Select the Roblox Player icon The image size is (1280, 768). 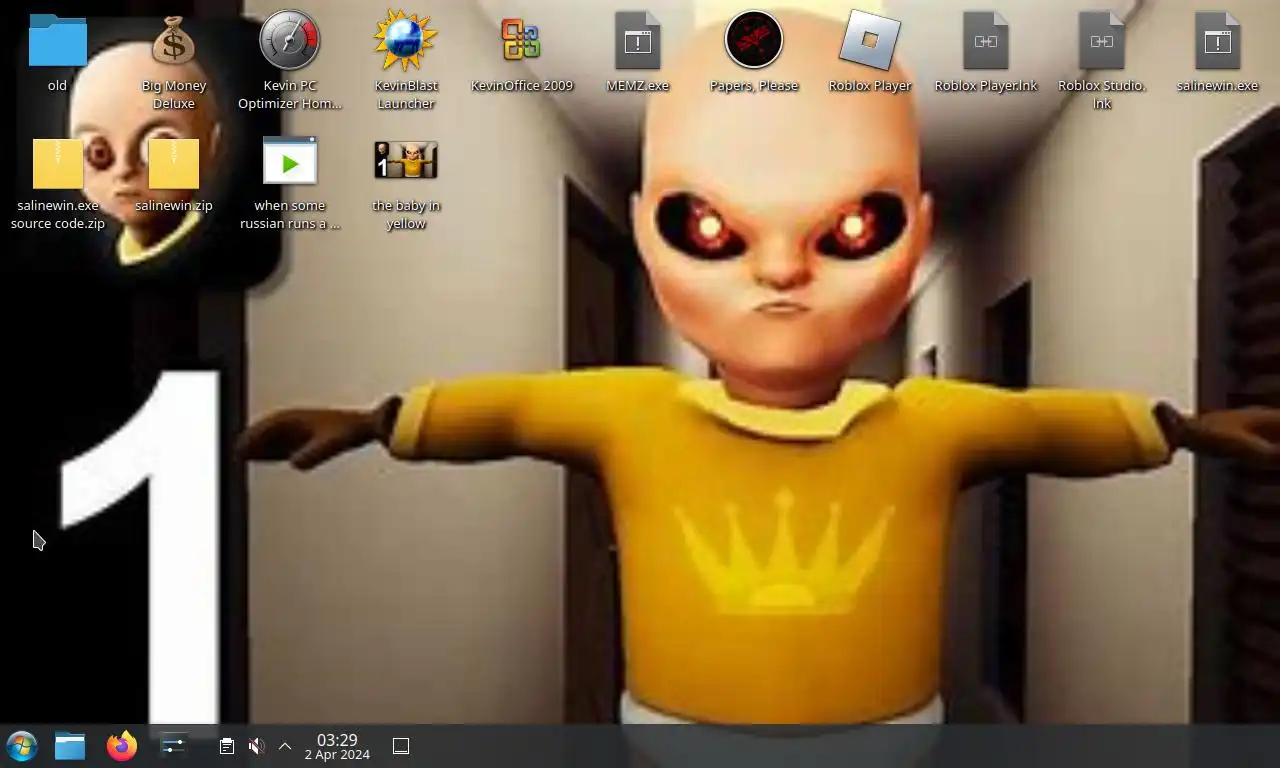pos(870,41)
